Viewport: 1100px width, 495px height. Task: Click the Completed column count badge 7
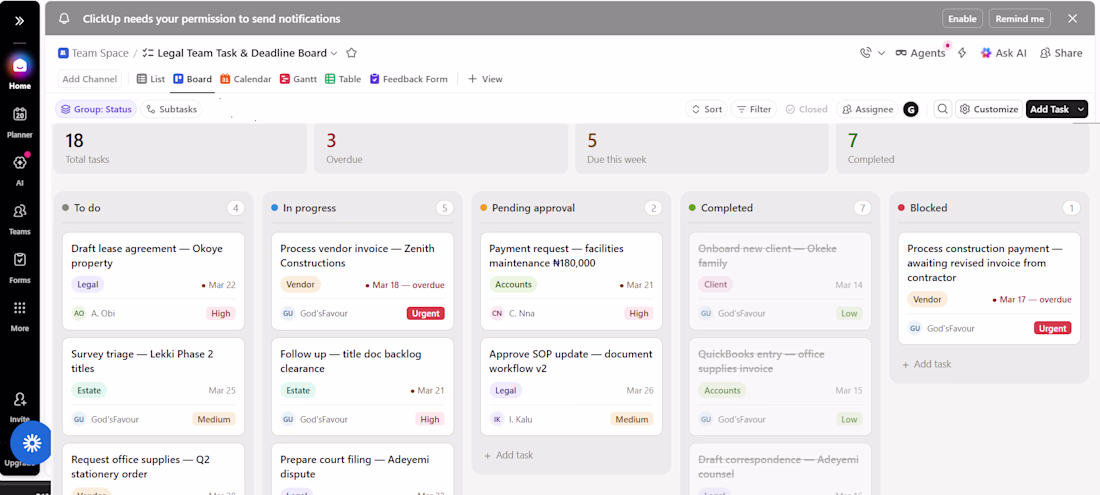(862, 208)
